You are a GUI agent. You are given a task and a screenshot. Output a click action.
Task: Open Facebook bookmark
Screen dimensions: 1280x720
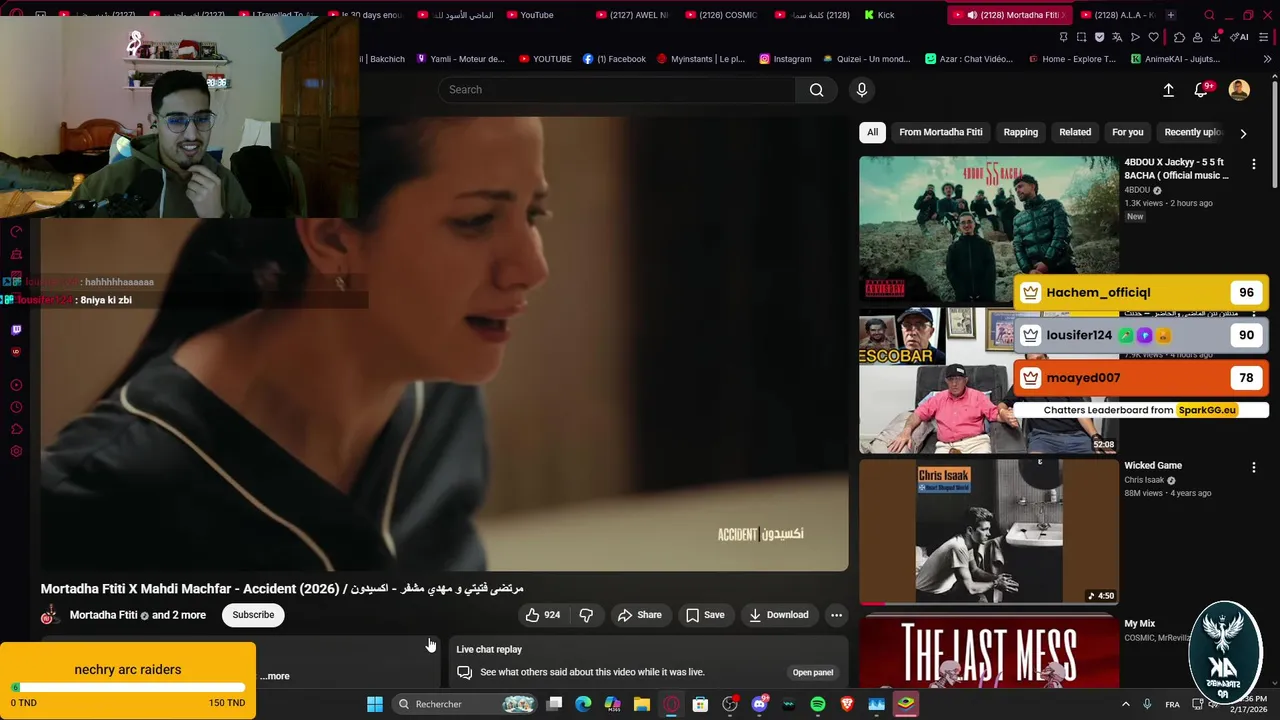[614, 59]
